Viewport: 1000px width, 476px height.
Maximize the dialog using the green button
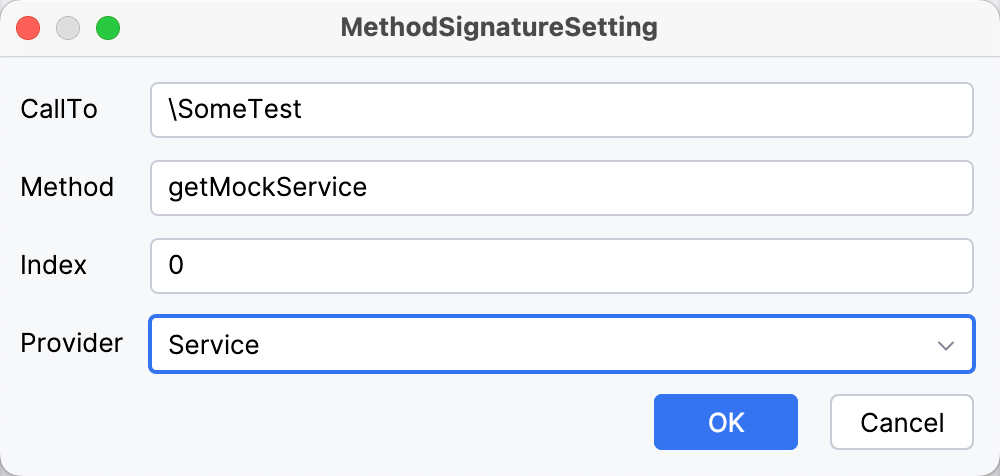[107, 28]
